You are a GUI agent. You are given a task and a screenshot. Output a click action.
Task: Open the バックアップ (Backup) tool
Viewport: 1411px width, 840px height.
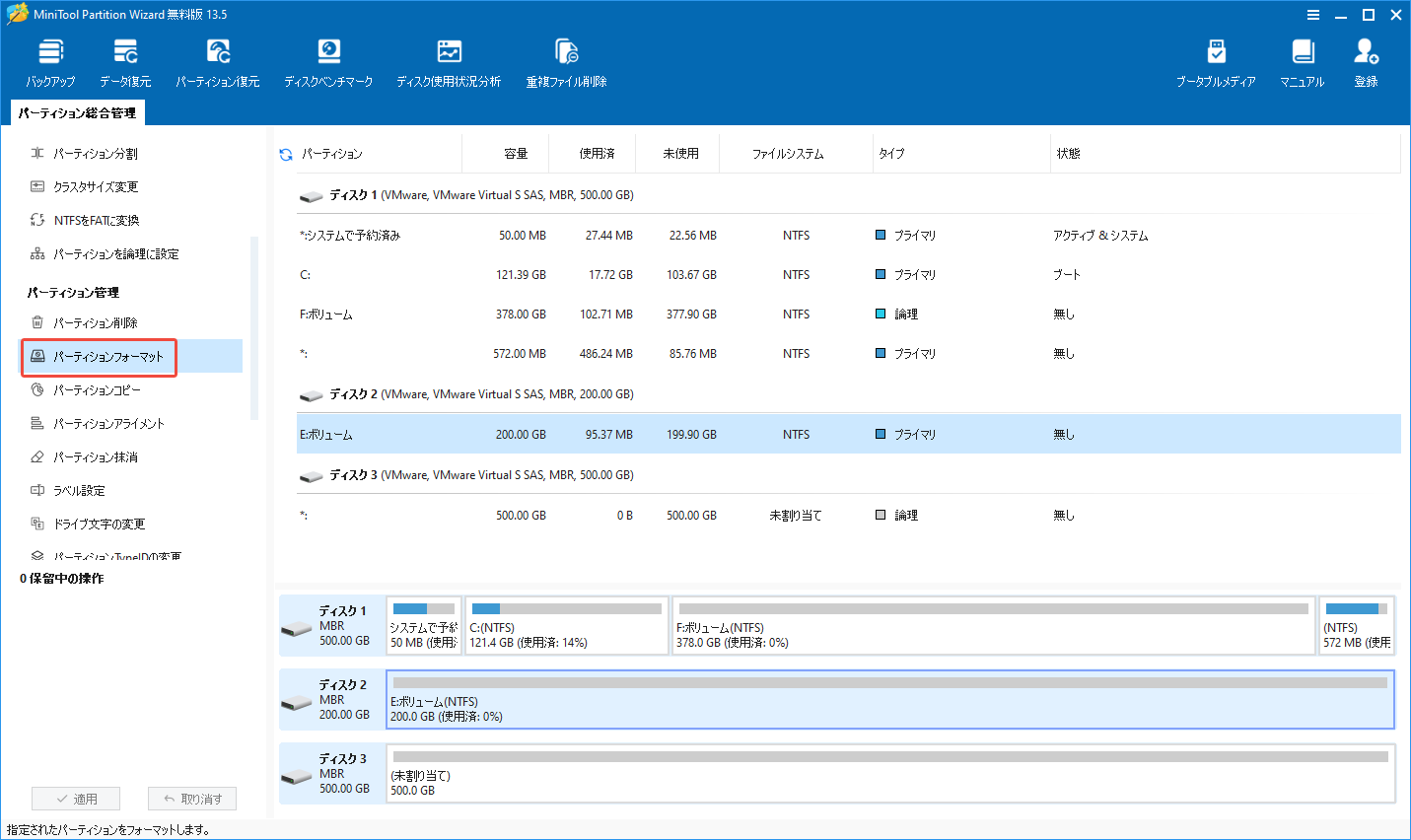[x=50, y=59]
